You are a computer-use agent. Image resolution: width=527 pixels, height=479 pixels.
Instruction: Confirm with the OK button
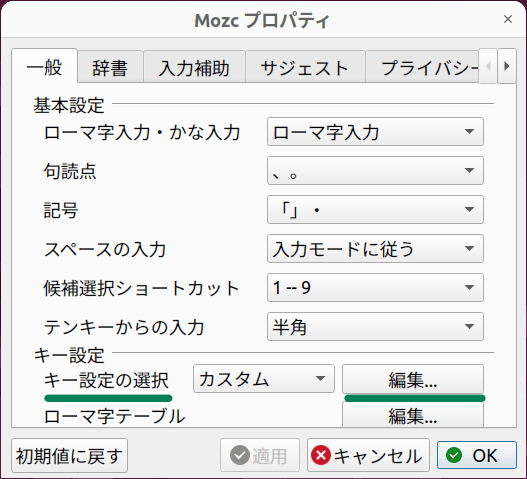(477, 455)
